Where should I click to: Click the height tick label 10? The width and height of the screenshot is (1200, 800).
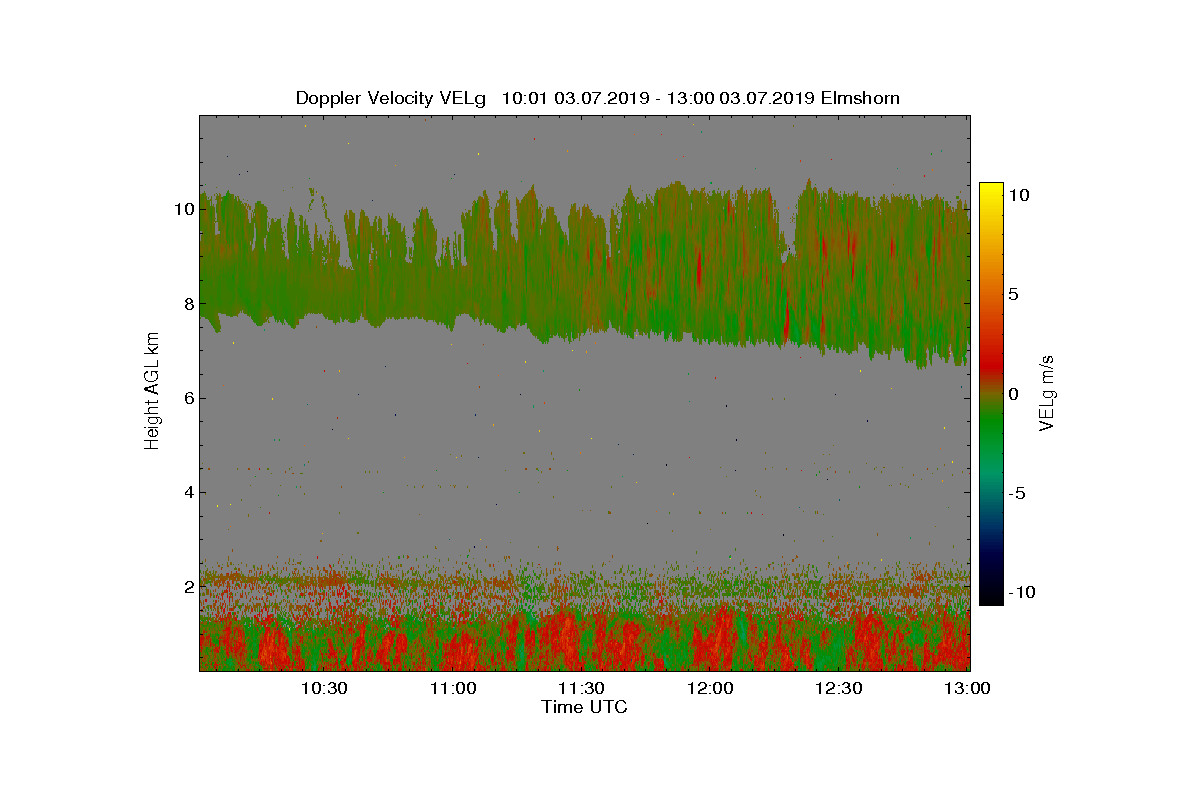(184, 209)
